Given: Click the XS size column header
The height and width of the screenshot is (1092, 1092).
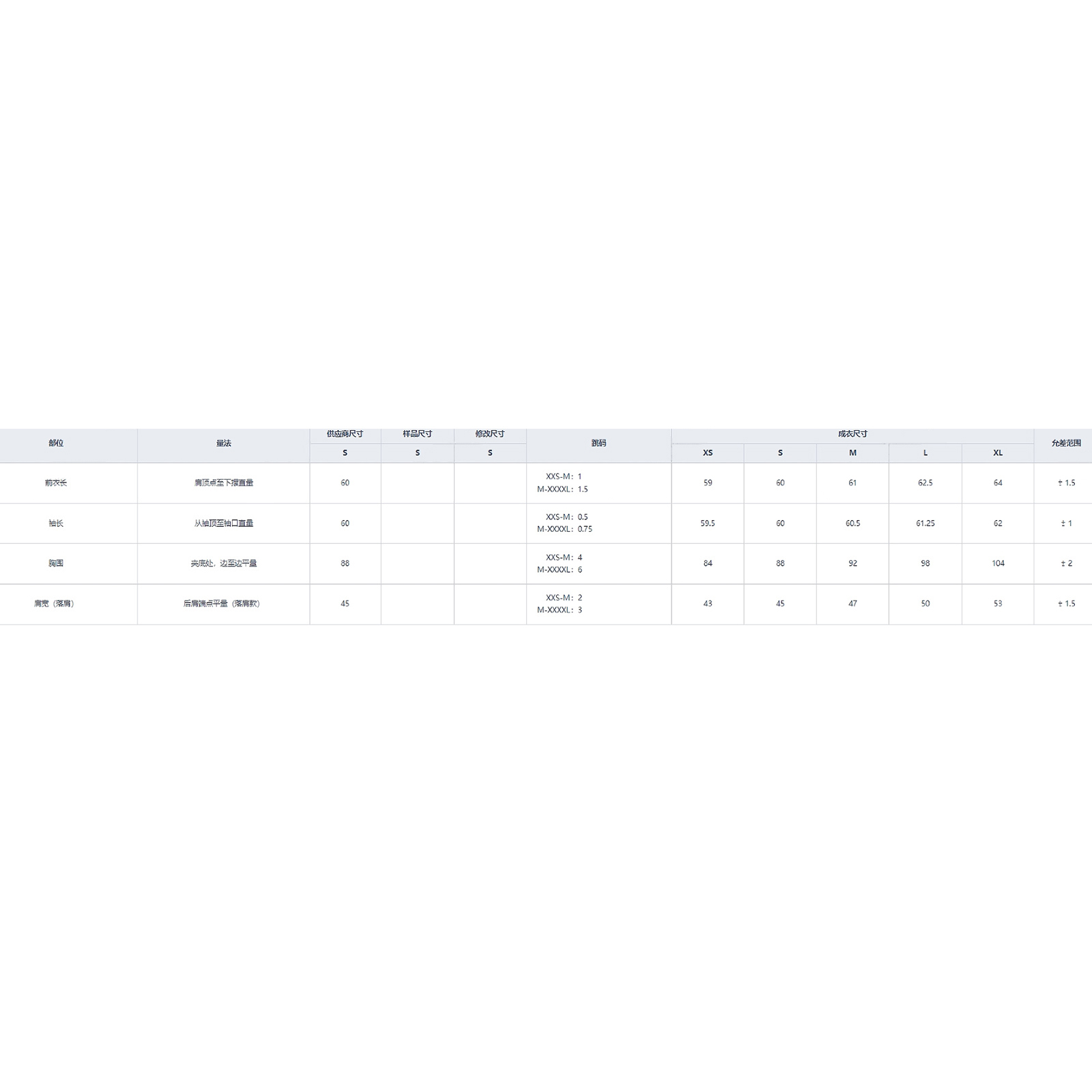Looking at the screenshot, I should [x=708, y=453].
